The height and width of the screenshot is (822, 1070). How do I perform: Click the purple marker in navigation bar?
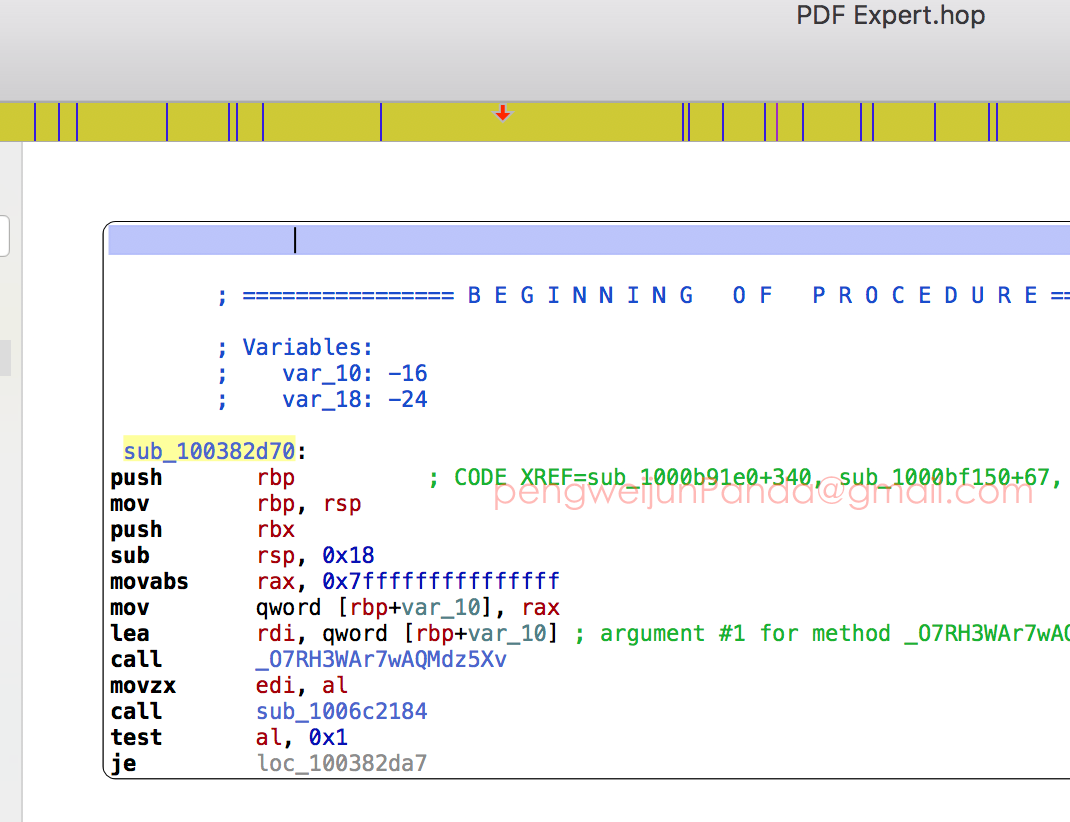pos(777,122)
